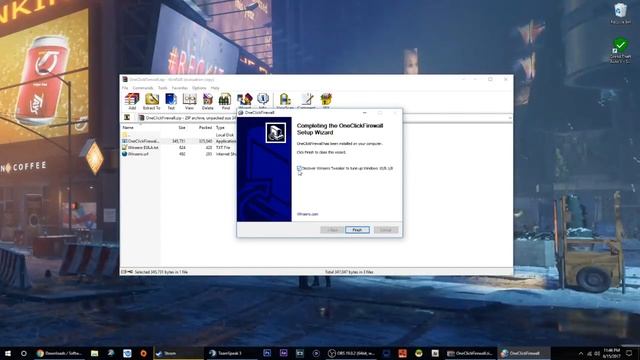Click the 'Total 347,047 bytes' status text

coord(349,272)
